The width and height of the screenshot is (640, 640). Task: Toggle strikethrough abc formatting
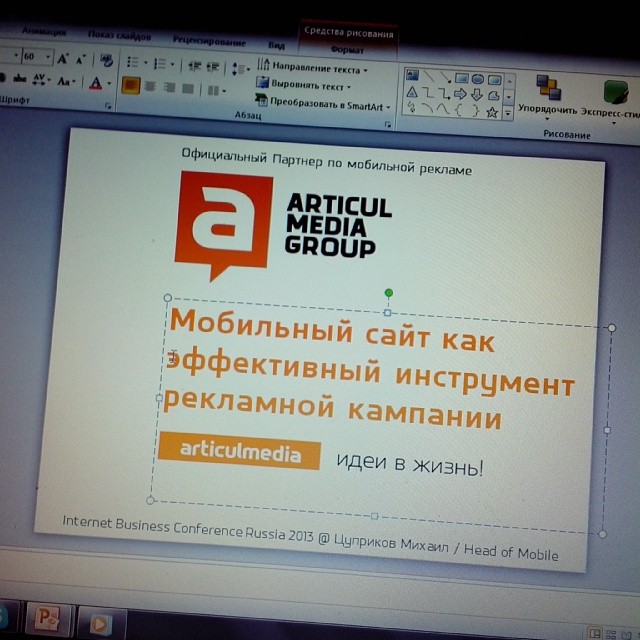(19, 78)
